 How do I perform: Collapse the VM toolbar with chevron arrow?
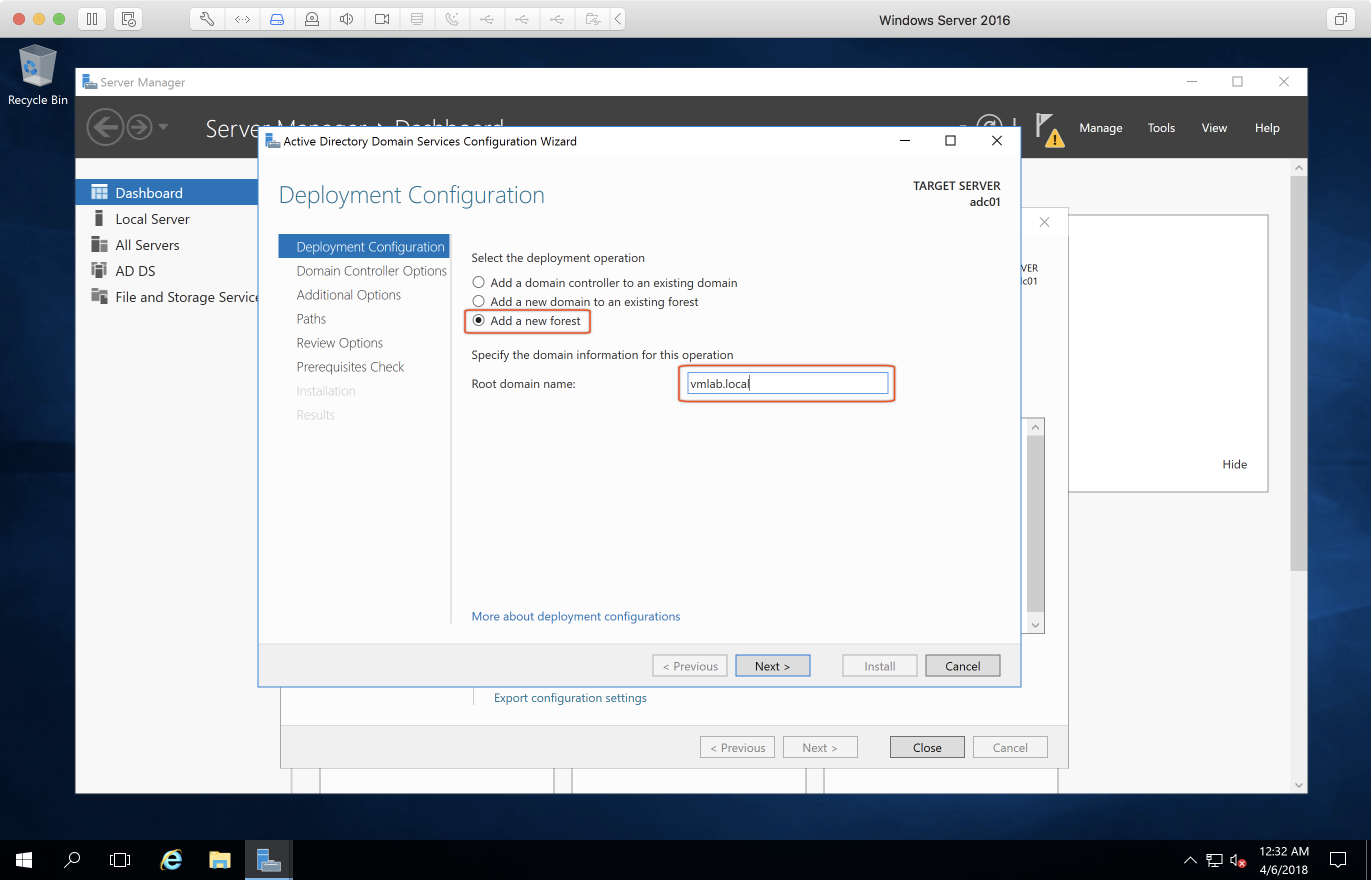(x=618, y=19)
